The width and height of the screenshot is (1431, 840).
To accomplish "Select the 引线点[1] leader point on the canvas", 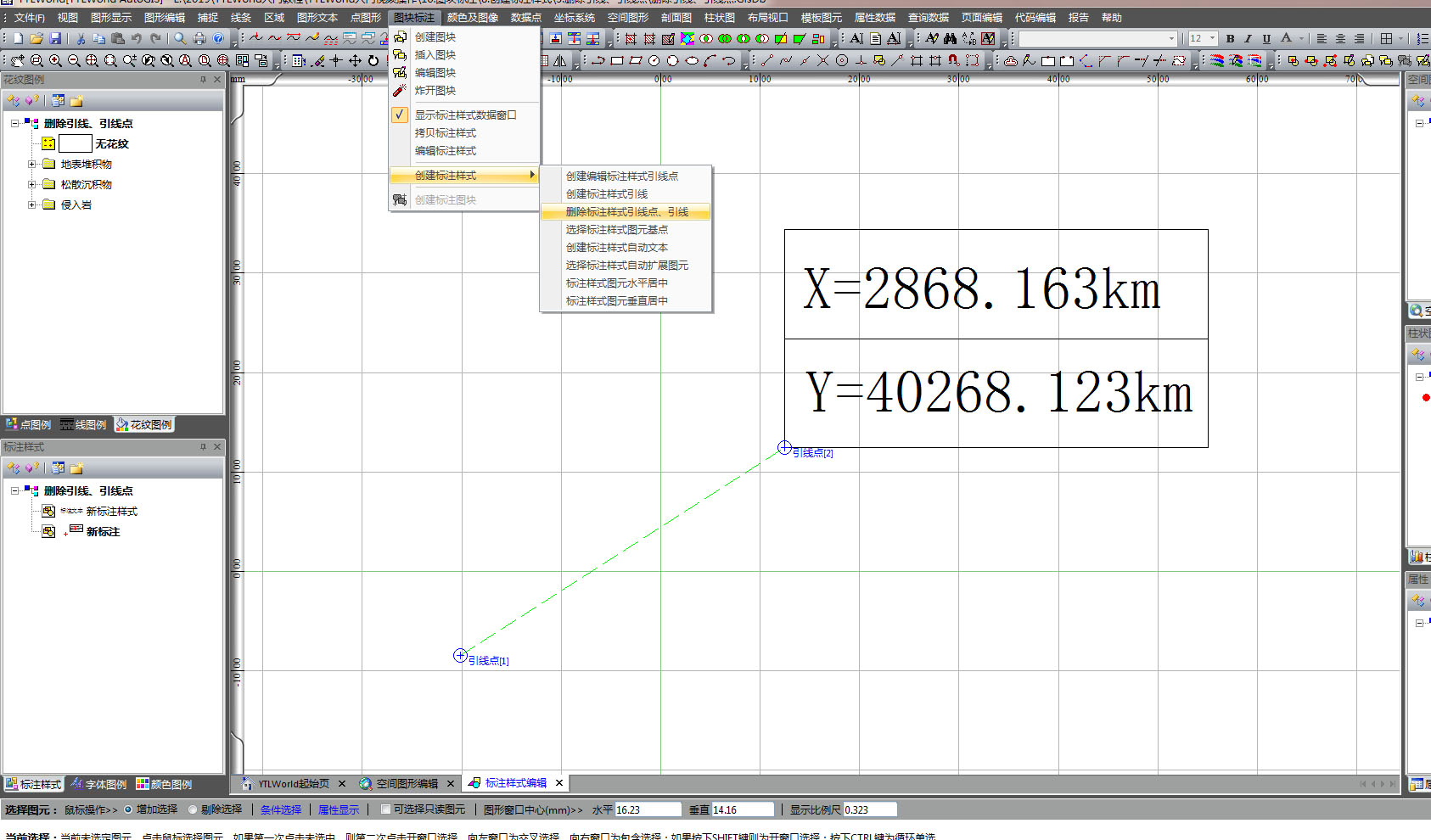I will (460, 655).
